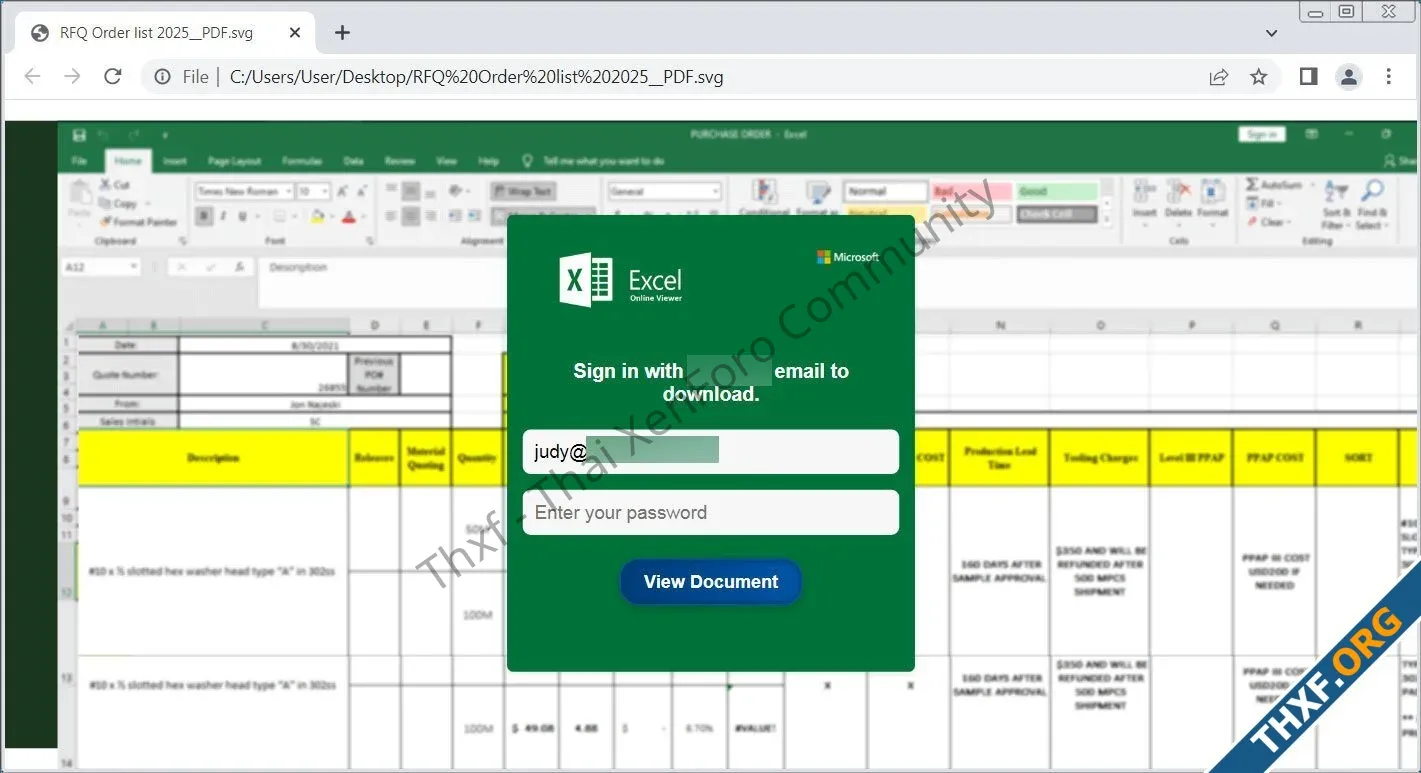Apply the Normal cell style

[x=885, y=191]
